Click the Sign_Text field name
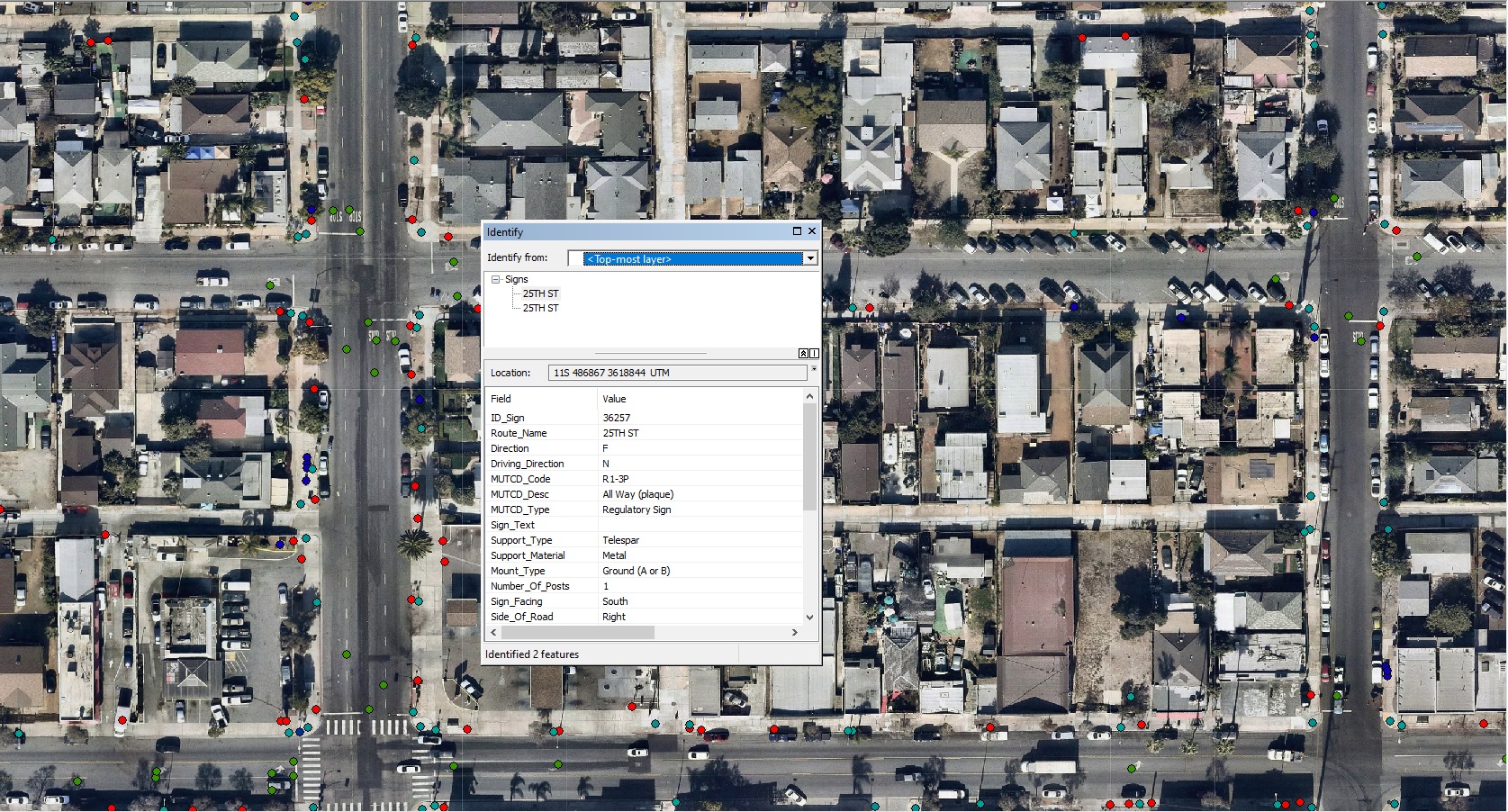The width and height of the screenshot is (1508, 812). click(512, 525)
